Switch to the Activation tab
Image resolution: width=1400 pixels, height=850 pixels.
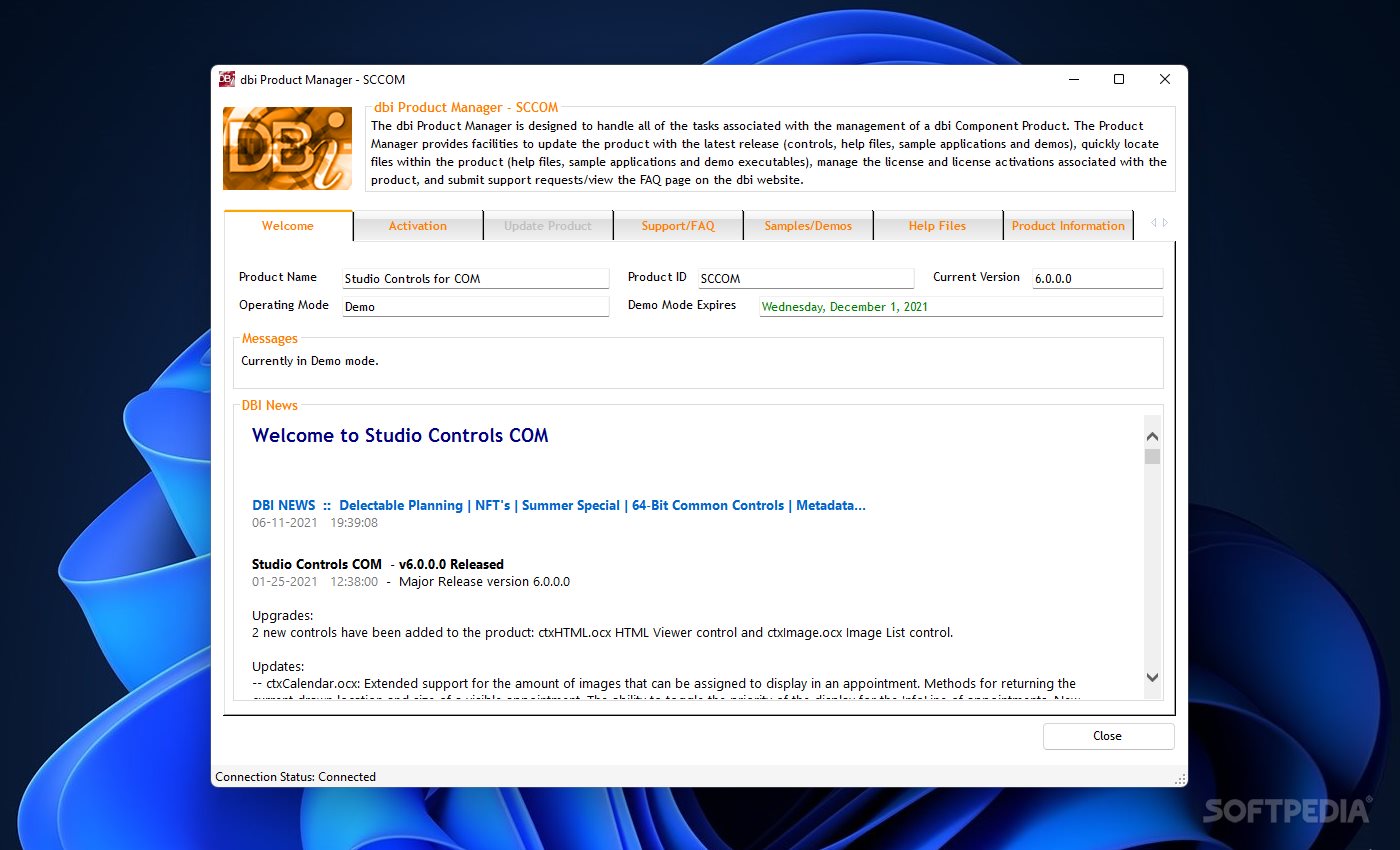(x=418, y=226)
